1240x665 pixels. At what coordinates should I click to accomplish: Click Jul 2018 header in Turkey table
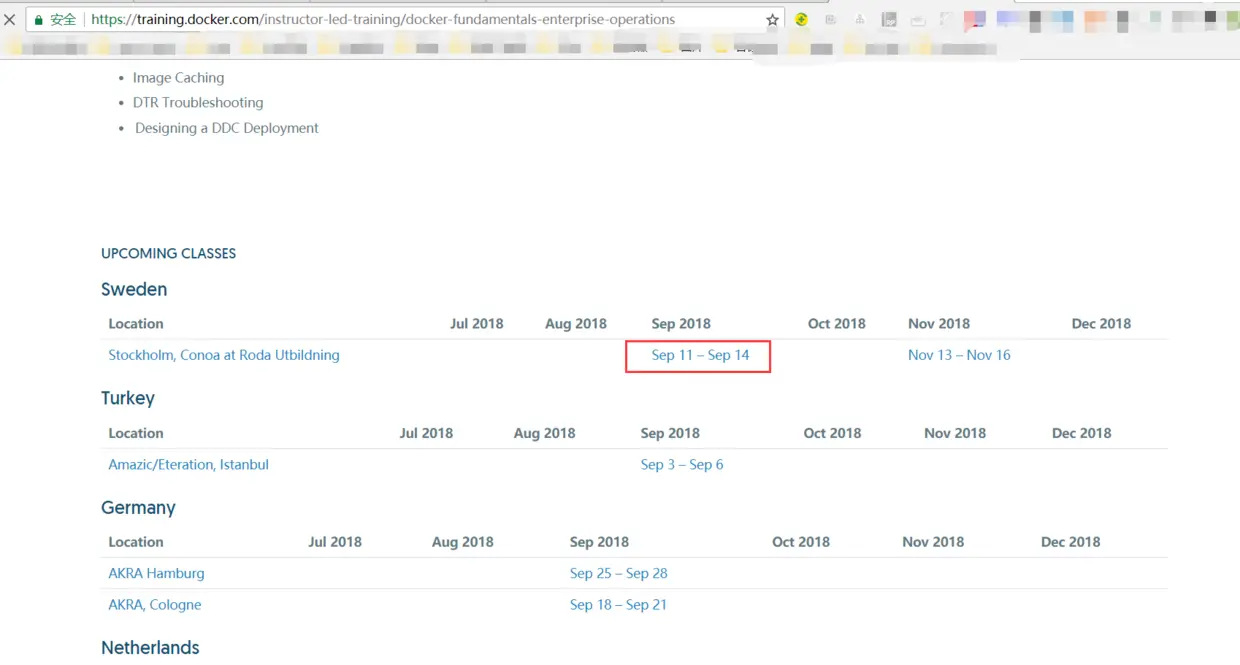pos(426,434)
